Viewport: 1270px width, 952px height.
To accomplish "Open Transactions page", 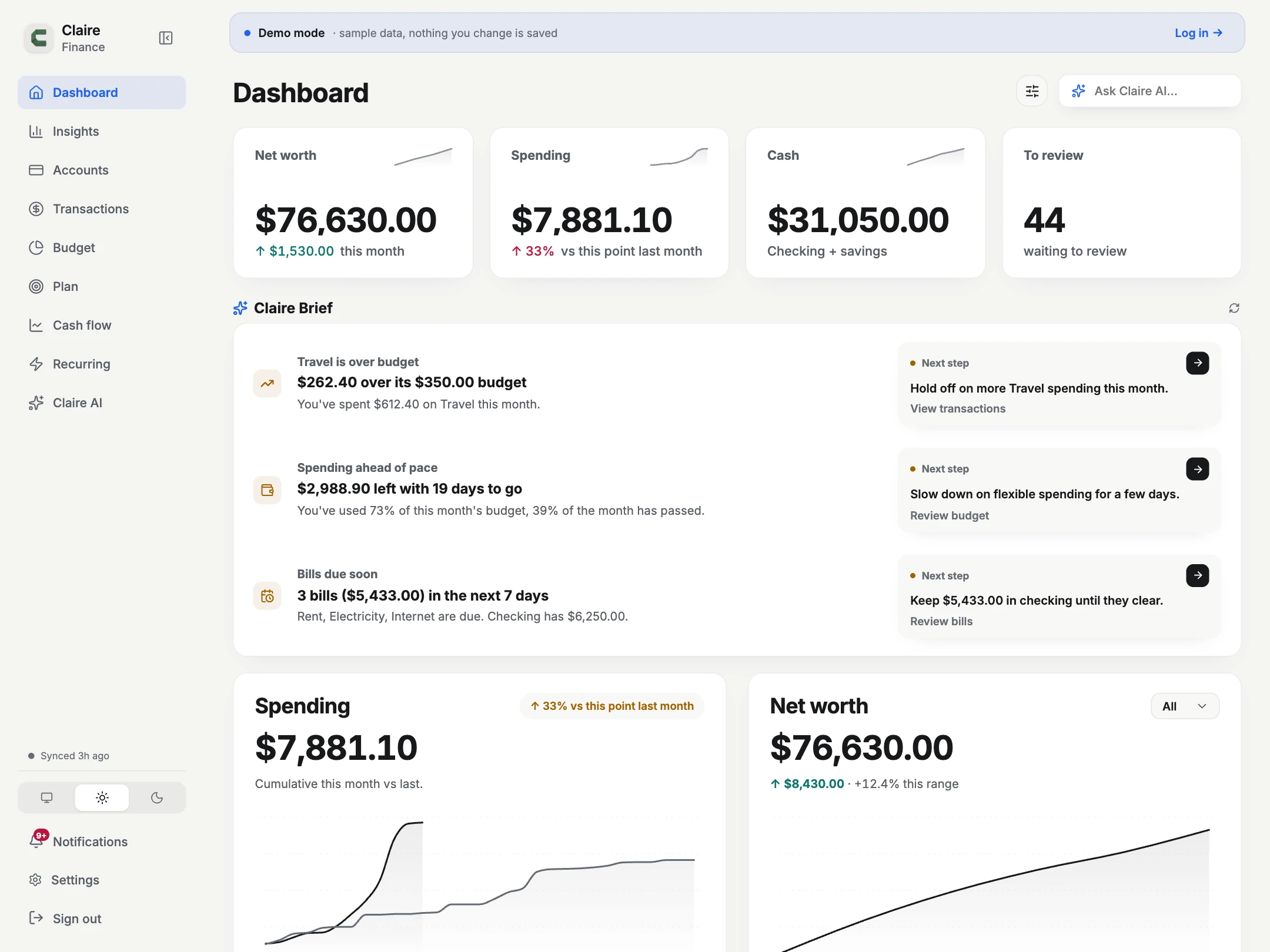I will point(102,209).
